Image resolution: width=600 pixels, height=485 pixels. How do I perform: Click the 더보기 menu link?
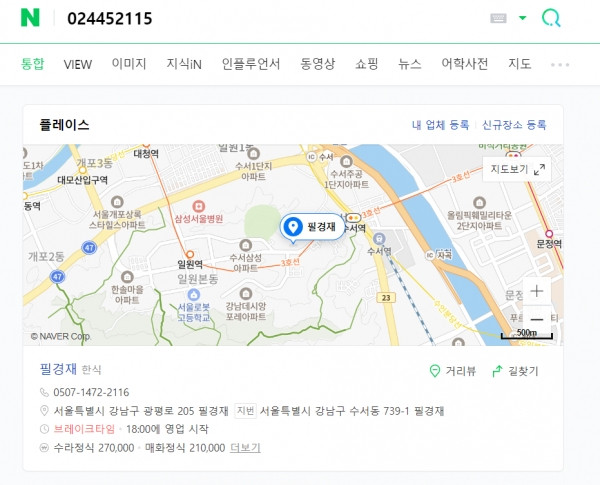pos(245,448)
